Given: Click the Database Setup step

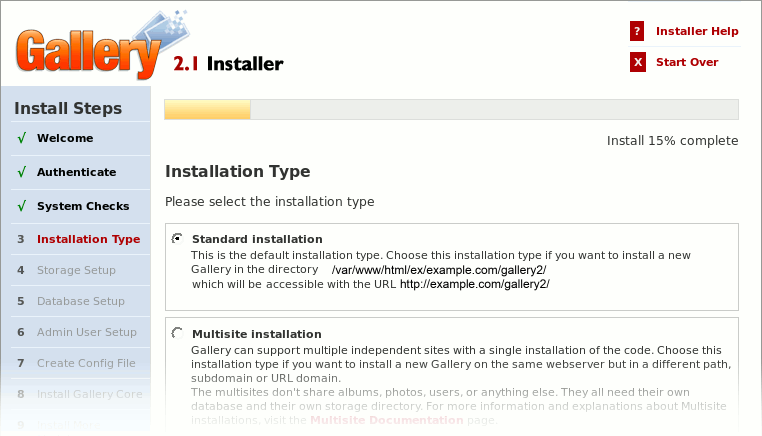Looking at the screenshot, I should 81,301.
